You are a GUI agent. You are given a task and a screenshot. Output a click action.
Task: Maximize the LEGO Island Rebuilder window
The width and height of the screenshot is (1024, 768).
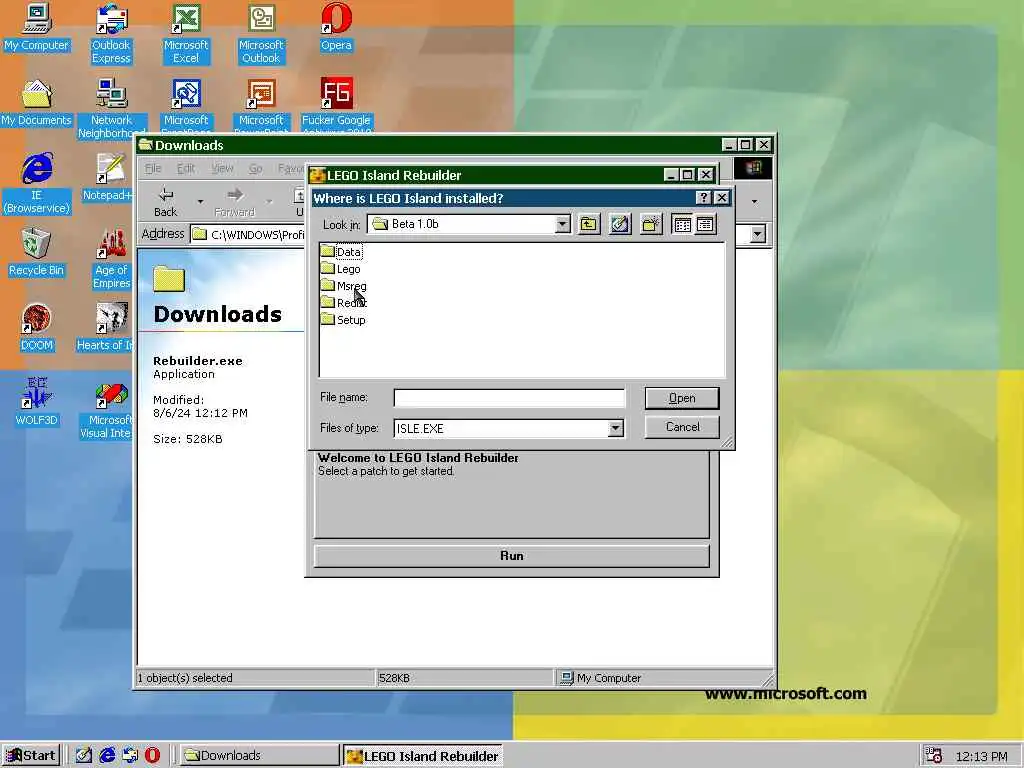click(687, 175)
